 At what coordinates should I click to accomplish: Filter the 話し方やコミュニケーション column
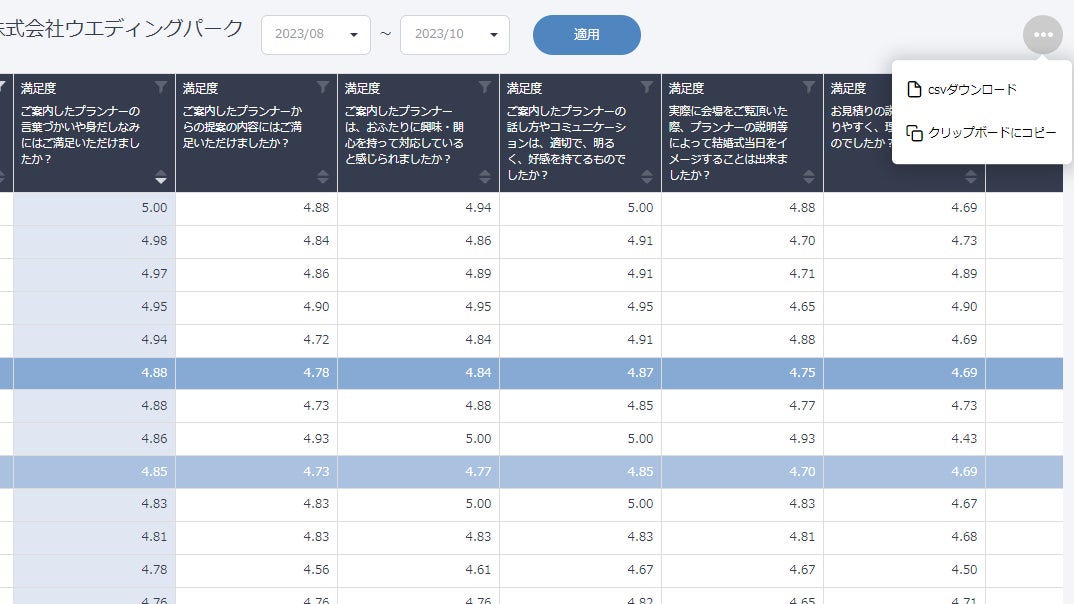pos(647,87)
